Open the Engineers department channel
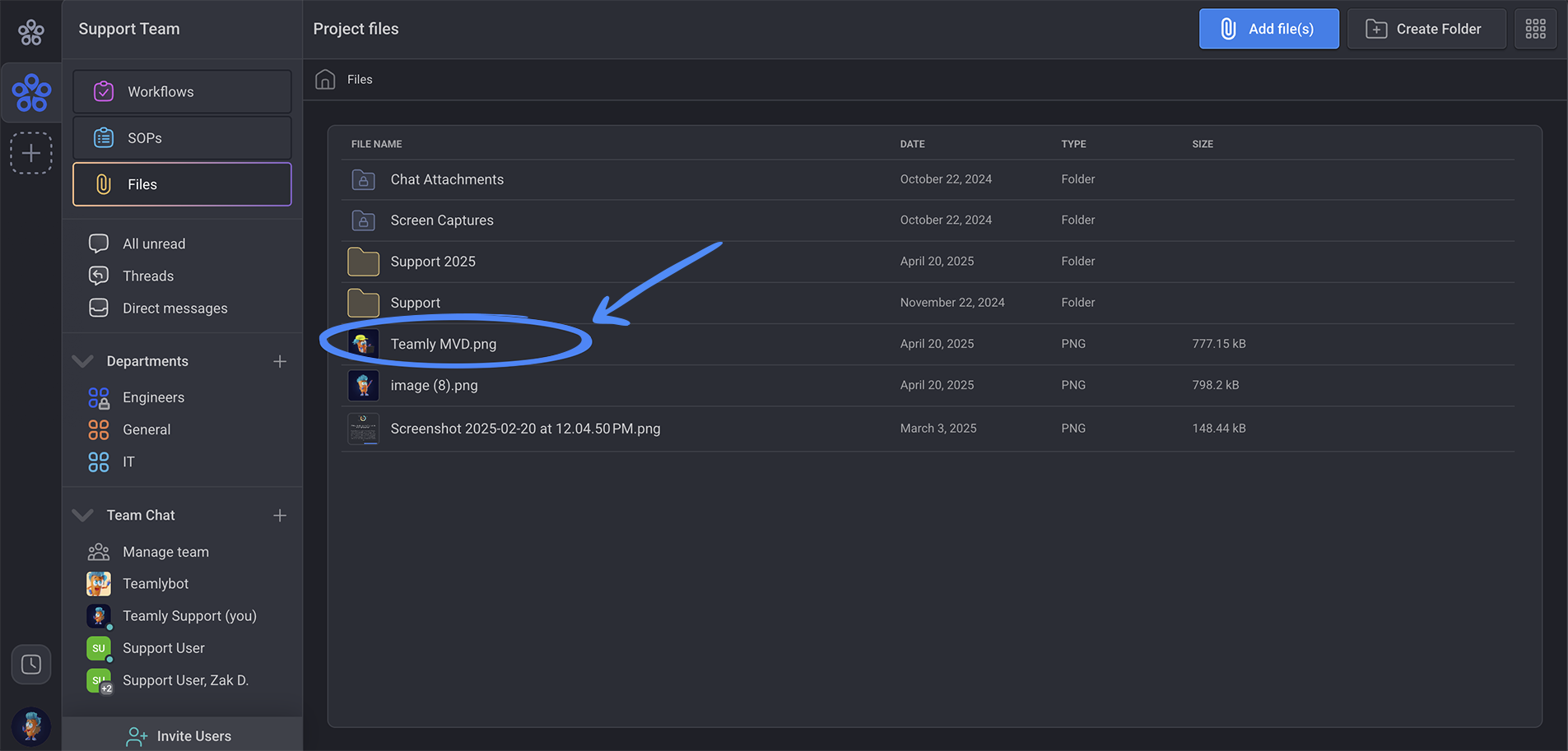 [153, 397]
